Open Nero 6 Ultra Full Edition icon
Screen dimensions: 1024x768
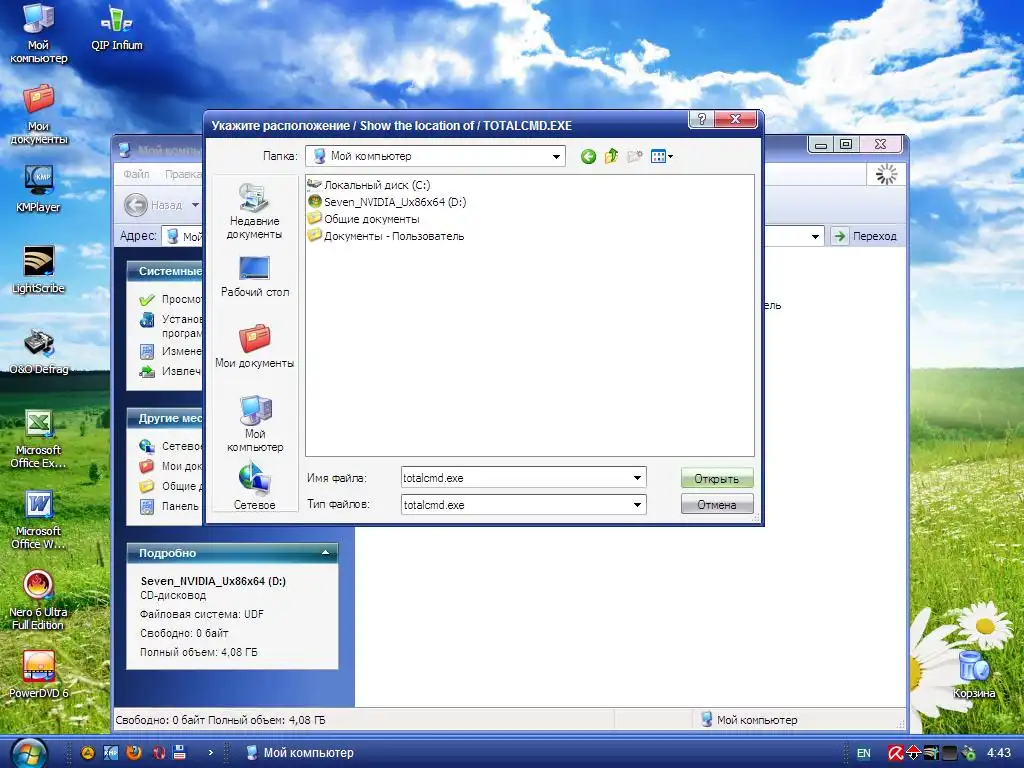pyautogui.click(x=39, y=600)
